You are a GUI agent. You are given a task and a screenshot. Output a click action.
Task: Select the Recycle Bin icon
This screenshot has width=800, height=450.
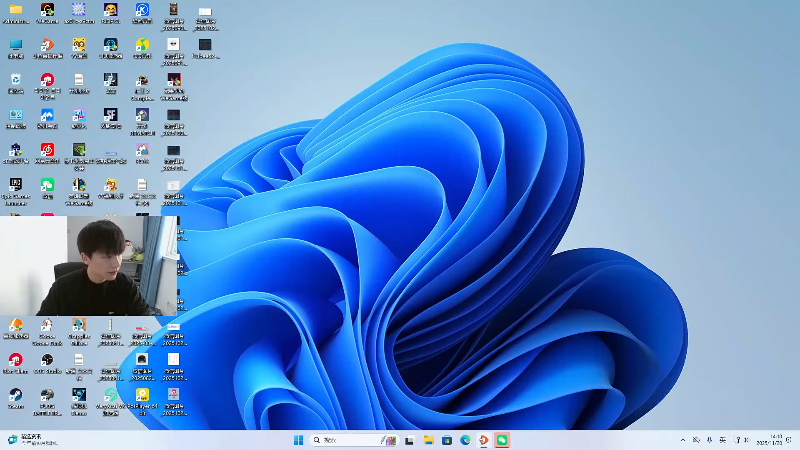[x=15, y=81]
